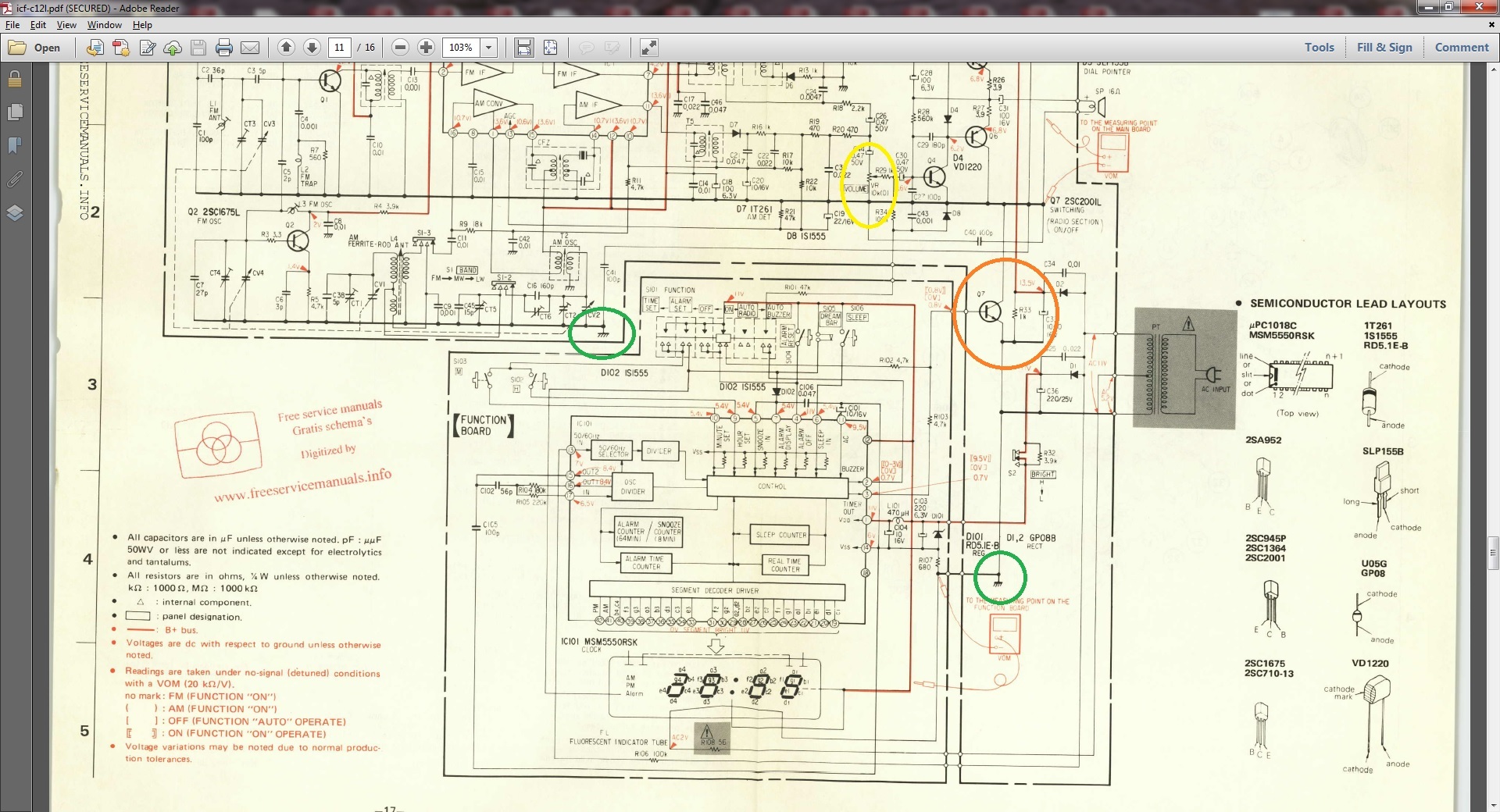Screen dimensions: 1500x812
Task: Open the View menu
Action: (66, 25)
